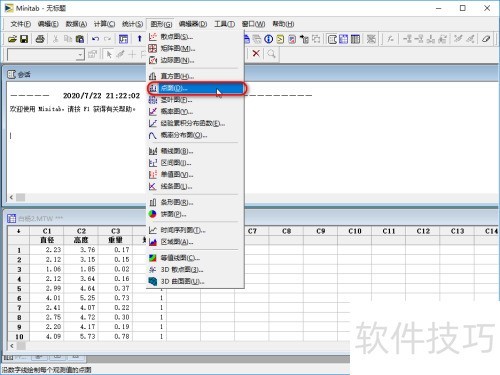Choose 单值图(V) individual value plot
The height and width of the screenshot is (375, 500).
click(195, 175)
